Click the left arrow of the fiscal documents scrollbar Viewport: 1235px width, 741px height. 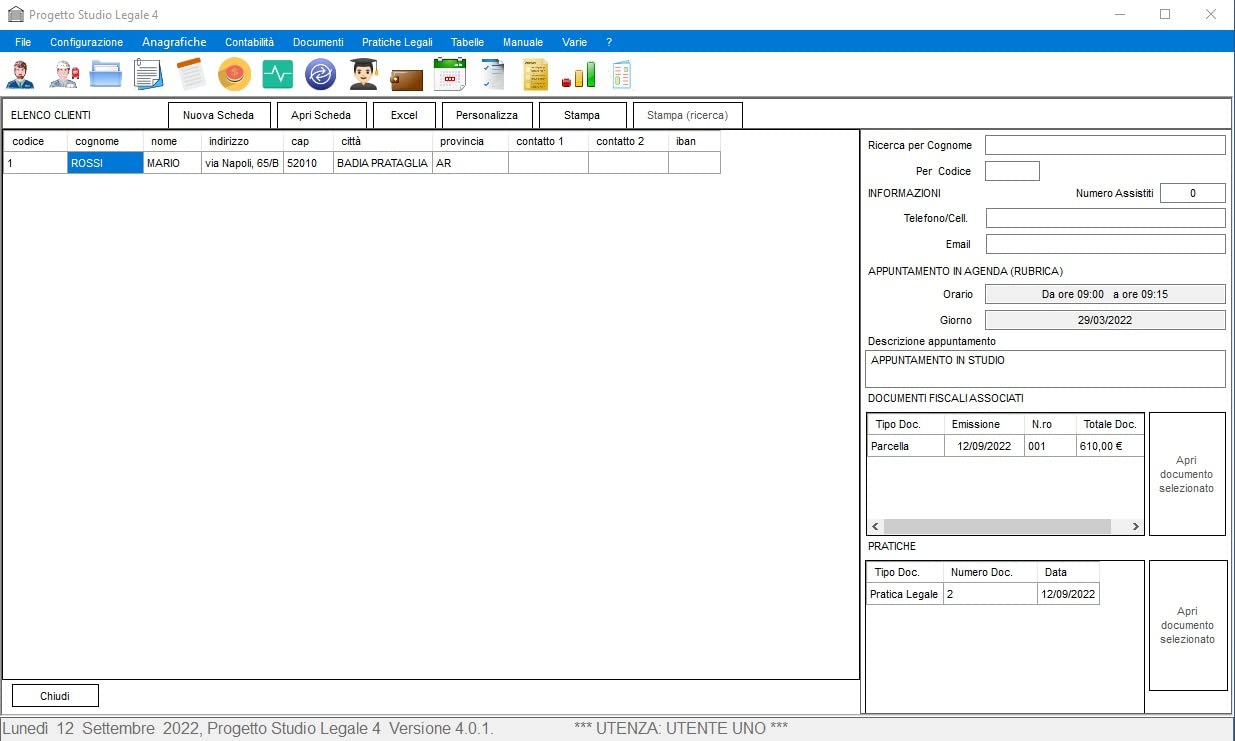(x=875, y=526)
